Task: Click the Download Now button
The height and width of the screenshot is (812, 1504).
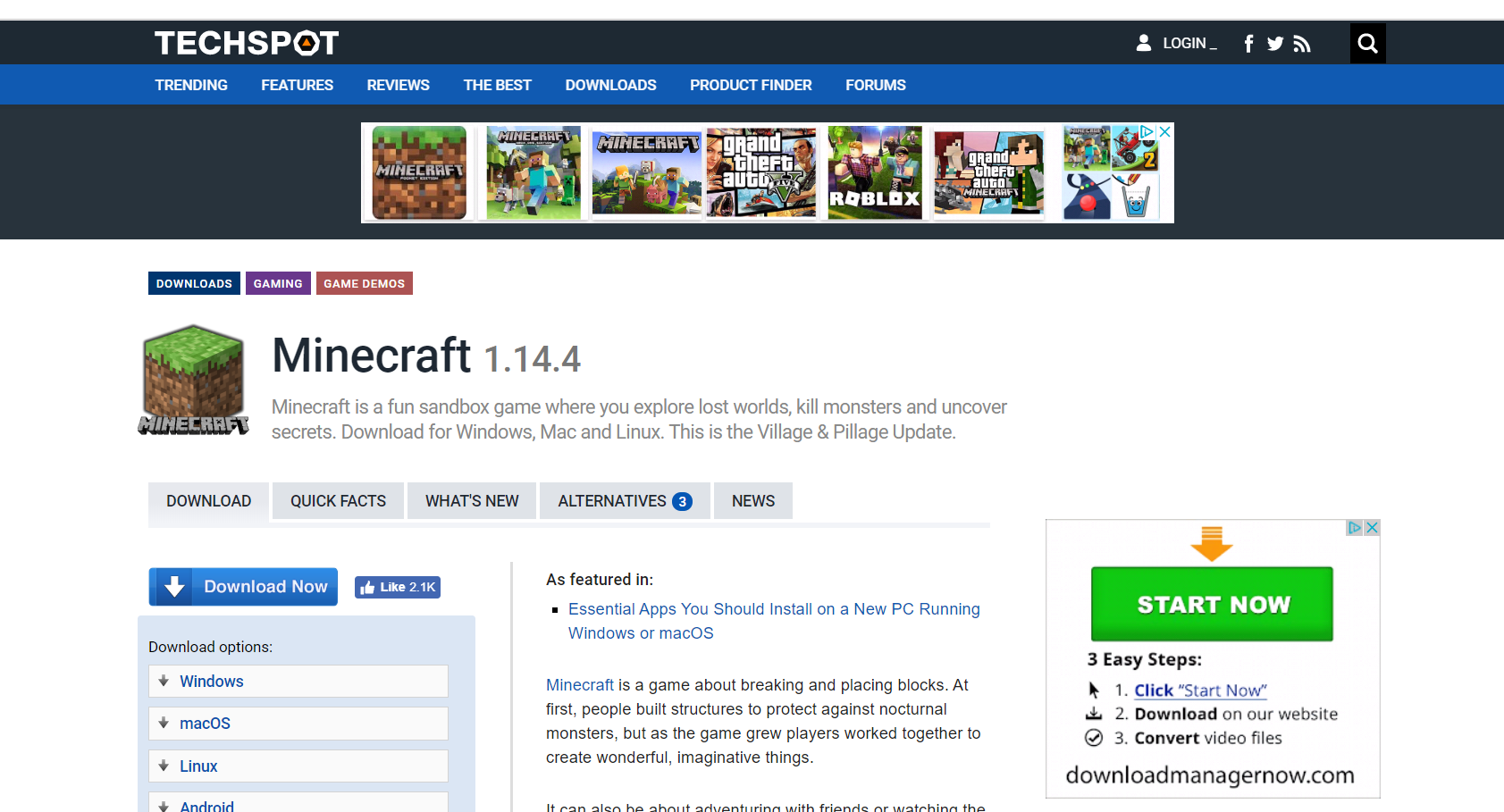Action: [243, 587]
